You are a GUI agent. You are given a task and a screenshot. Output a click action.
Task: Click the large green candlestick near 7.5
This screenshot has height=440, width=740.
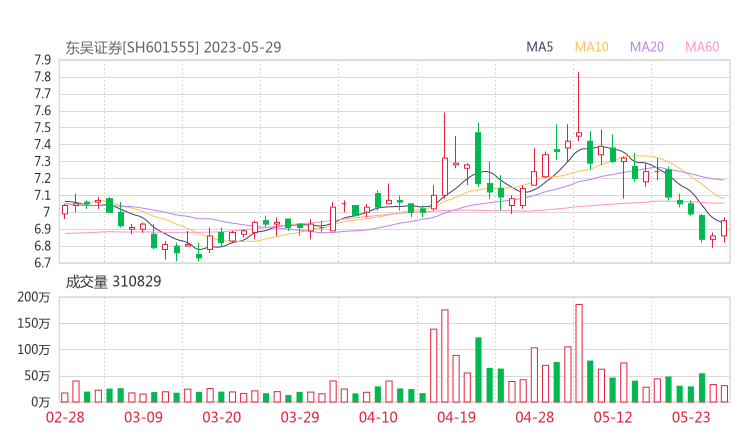click(478, 155)
